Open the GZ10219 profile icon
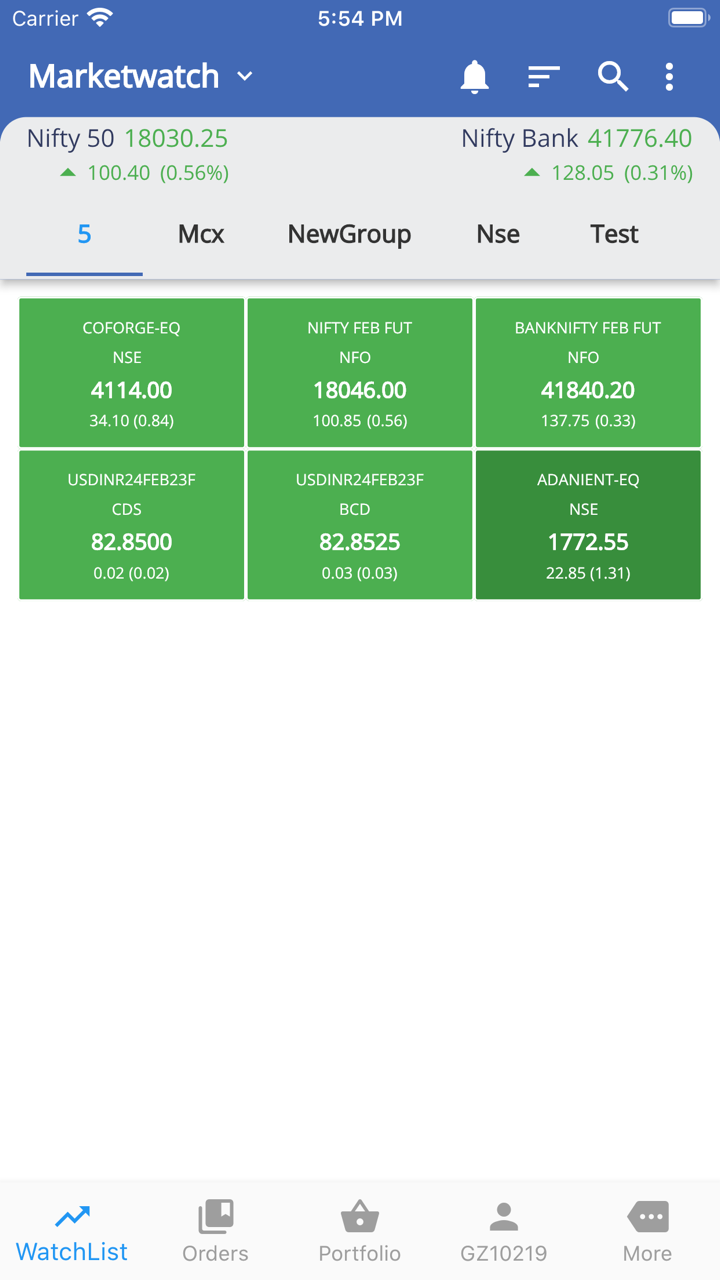The height and width of the screenshot is (1280, 720). click(x=503, y=1217)
